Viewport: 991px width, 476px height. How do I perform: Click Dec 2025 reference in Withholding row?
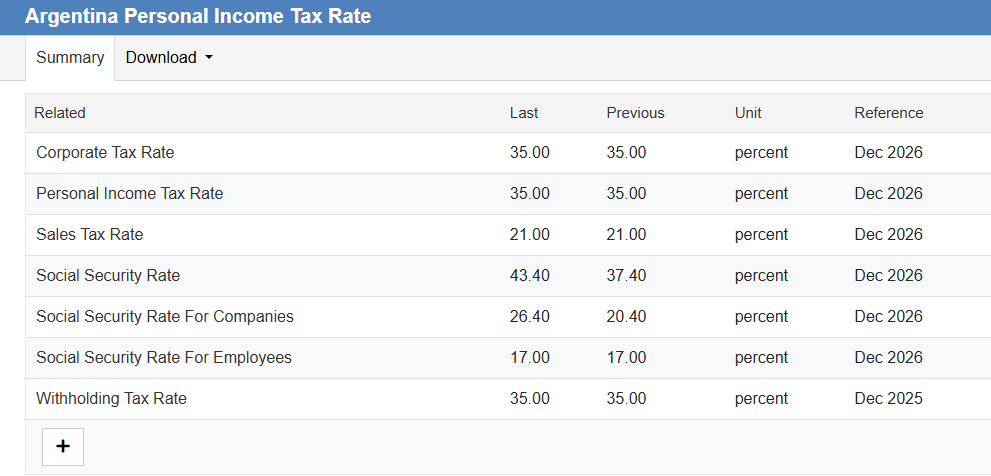[x=889, y=398]
